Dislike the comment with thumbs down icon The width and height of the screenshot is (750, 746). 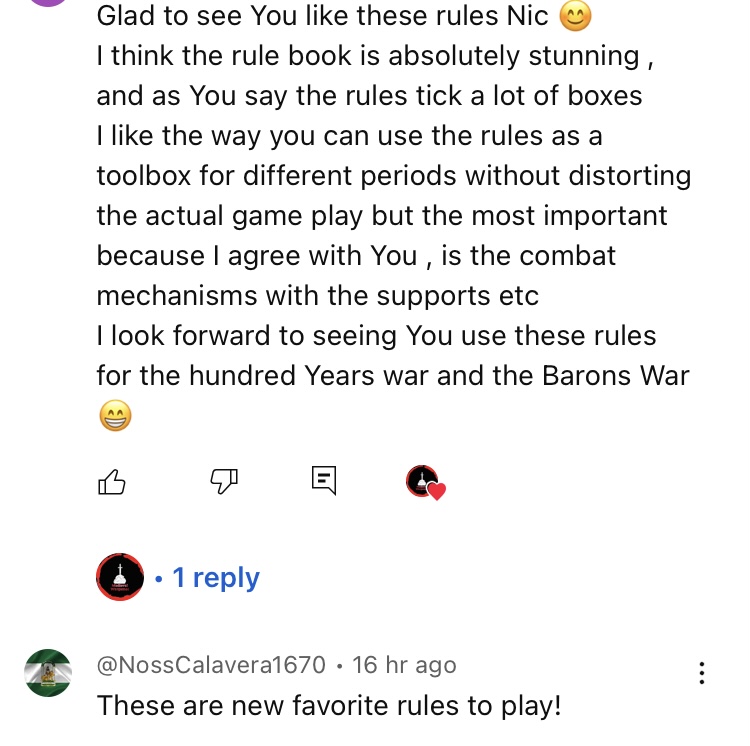(x=224, y=481)
